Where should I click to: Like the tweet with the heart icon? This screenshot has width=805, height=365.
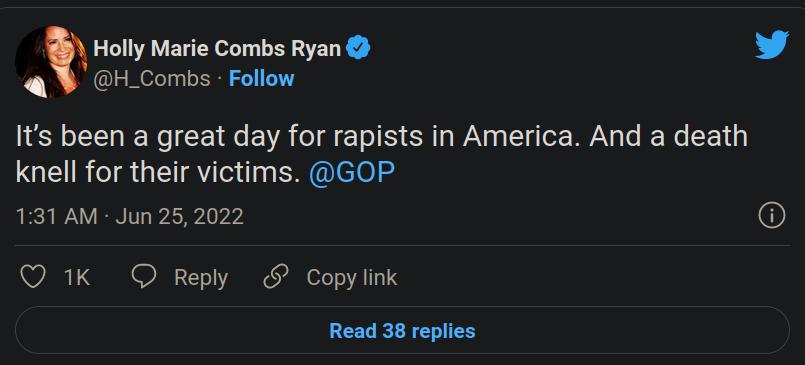coord(32,277)
